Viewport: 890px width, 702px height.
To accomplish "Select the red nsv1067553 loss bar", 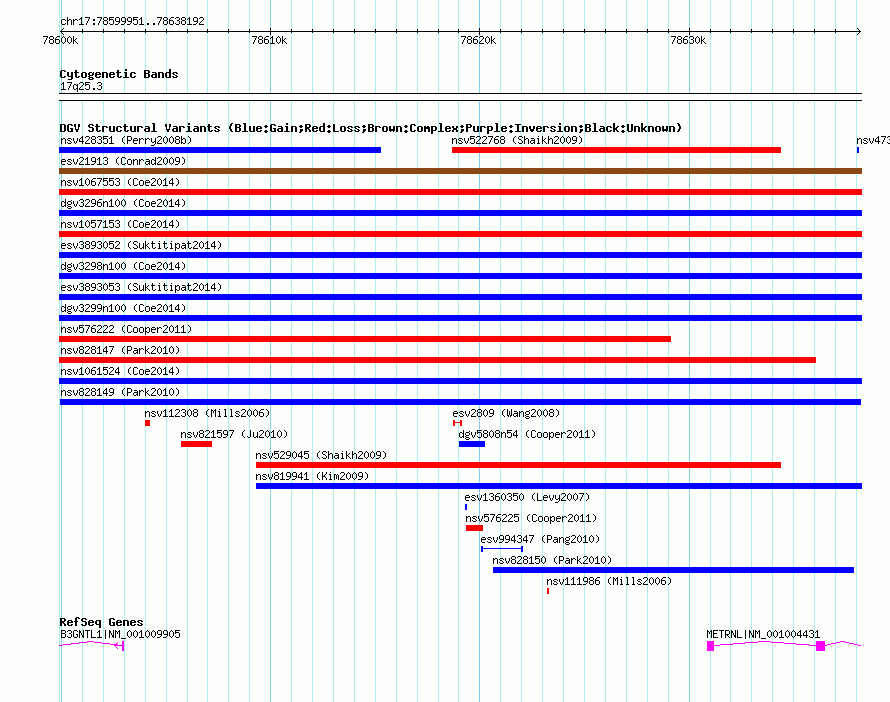I will point(460,192).
